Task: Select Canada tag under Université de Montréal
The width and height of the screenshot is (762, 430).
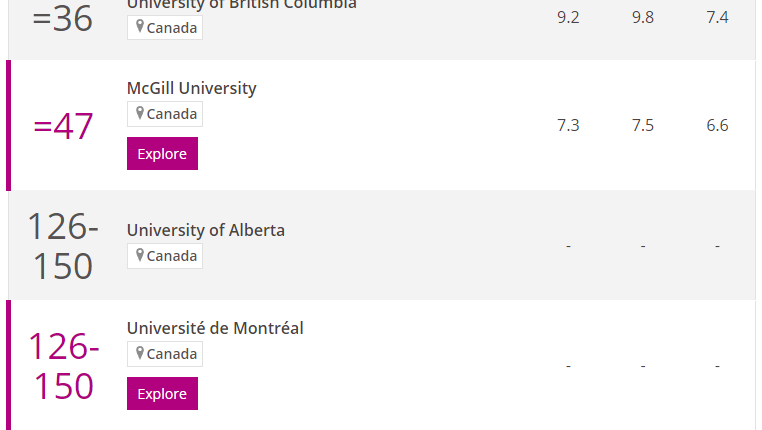Action: click(165, 354)
